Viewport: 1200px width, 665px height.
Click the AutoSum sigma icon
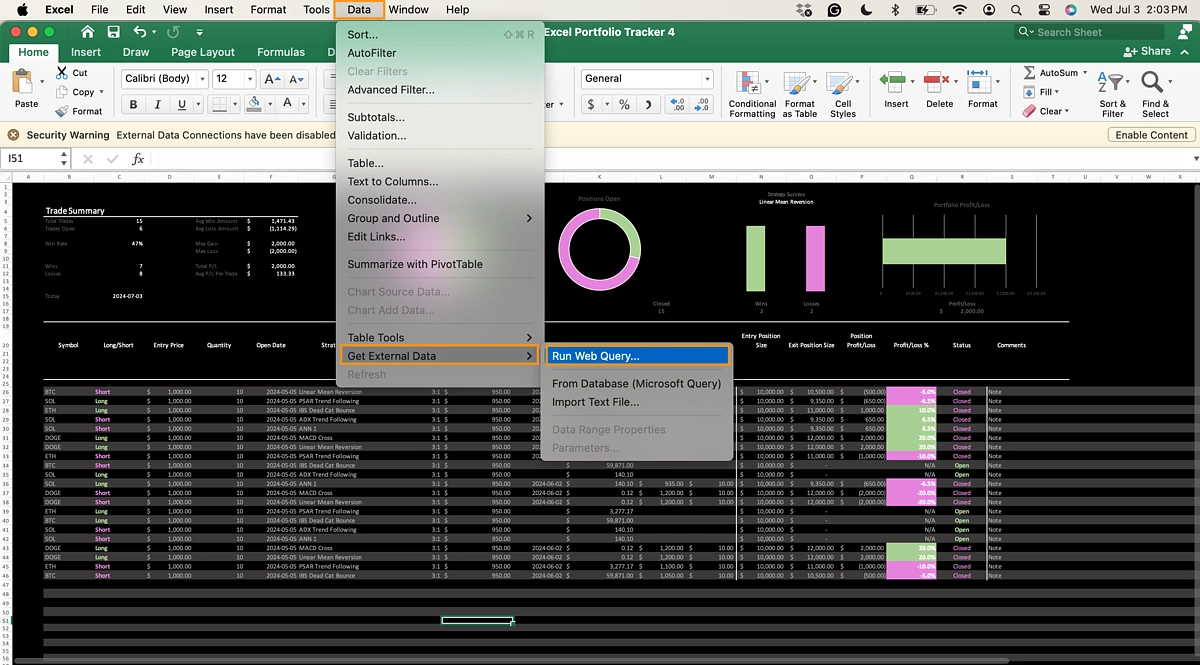pos(1029,73)
